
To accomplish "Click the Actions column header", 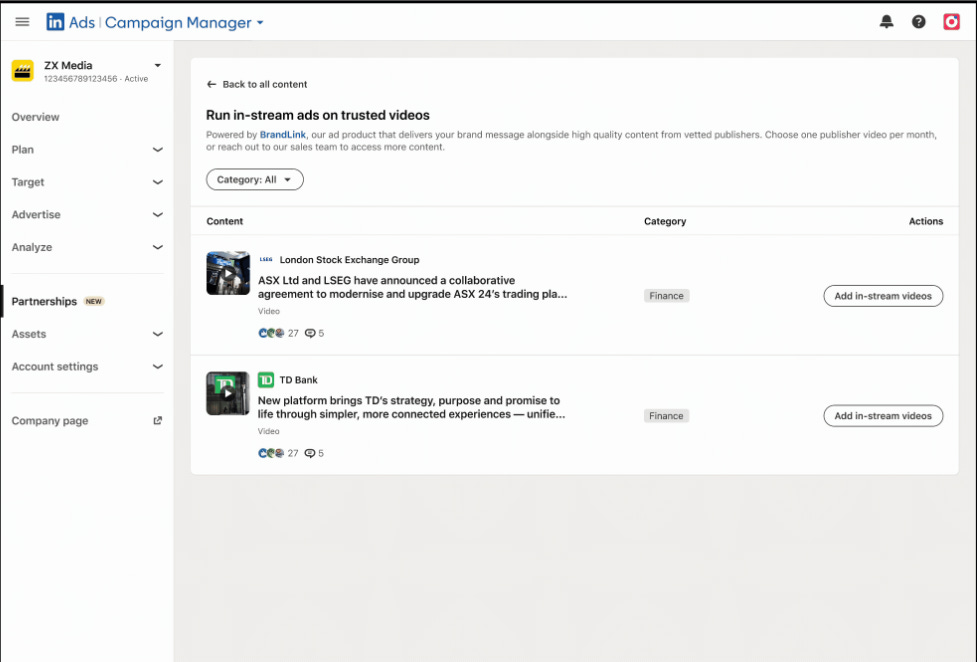I will pyautogui.click(x=925, y=221).
